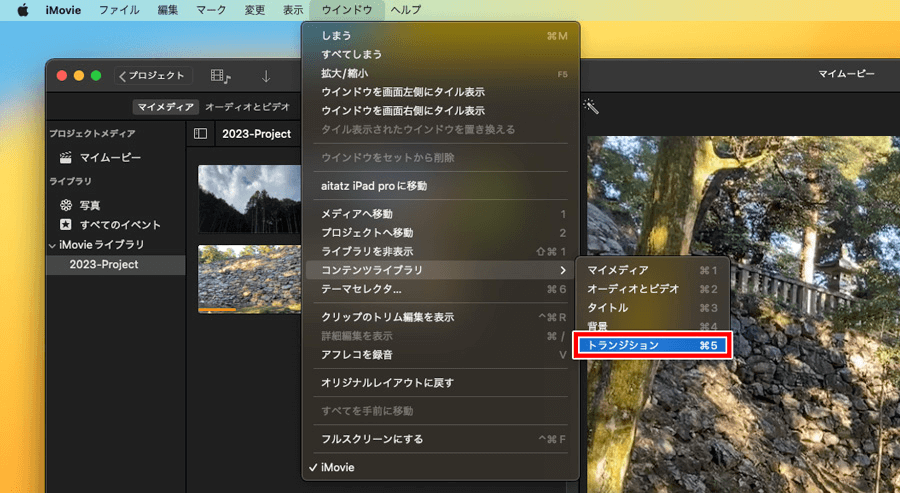Open the マーク menu
This screenshot has height=493, width=900.
tap(211, 10)
